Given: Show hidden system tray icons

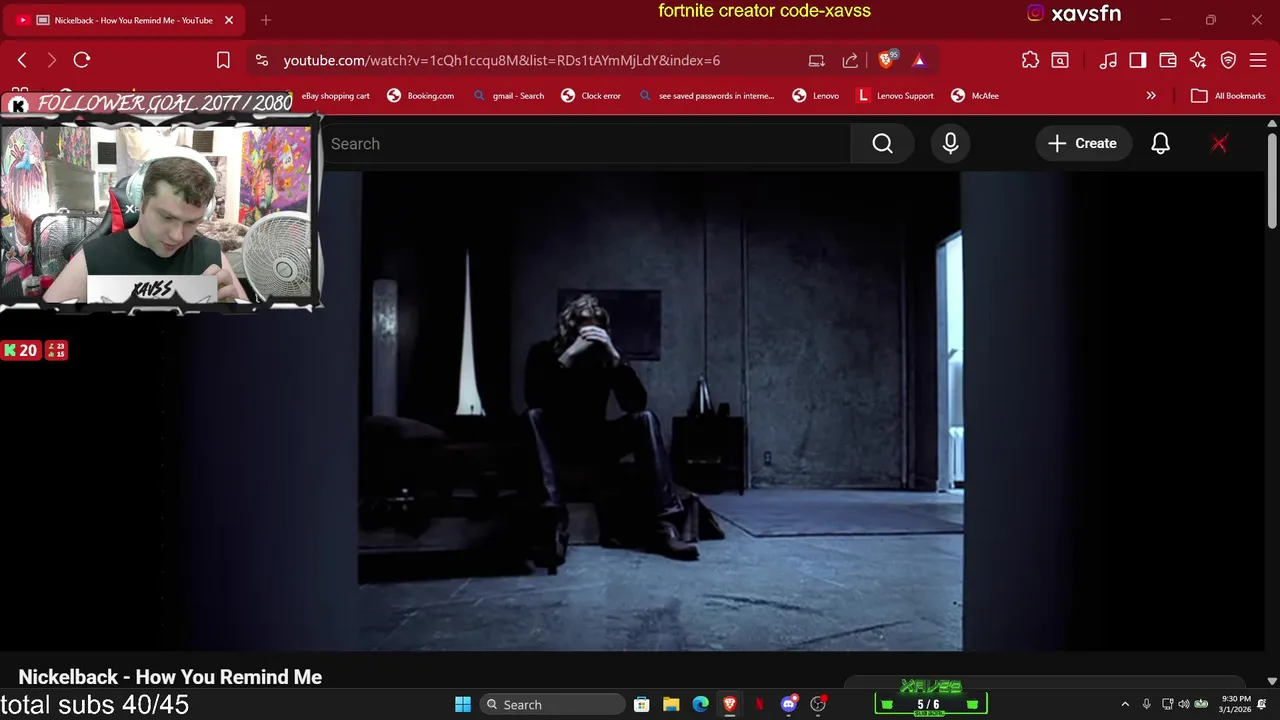Looking at the screenshot, I should tap(1125, 704).
